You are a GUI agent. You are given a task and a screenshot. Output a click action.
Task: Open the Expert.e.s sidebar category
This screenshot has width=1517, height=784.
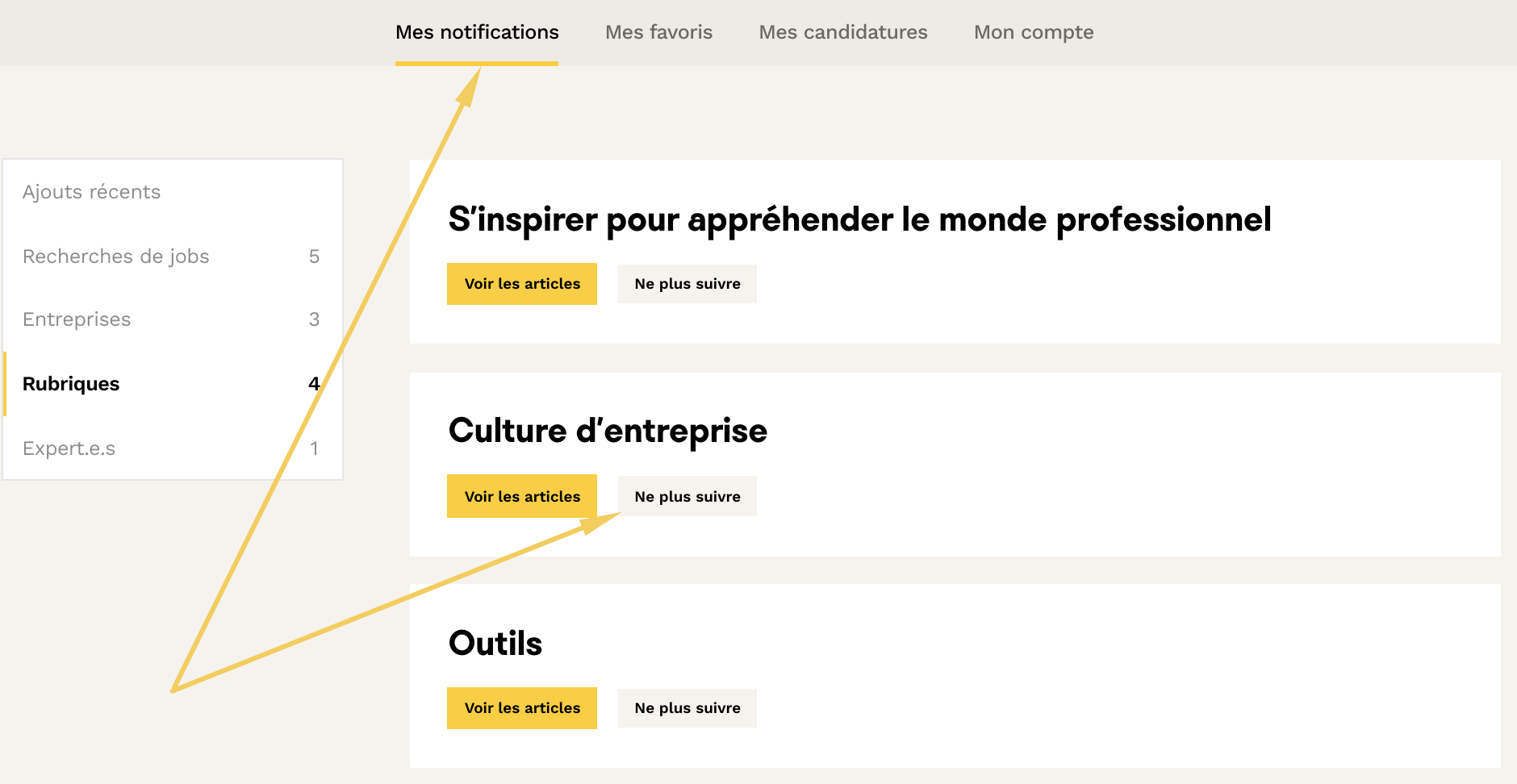[69, 448]
